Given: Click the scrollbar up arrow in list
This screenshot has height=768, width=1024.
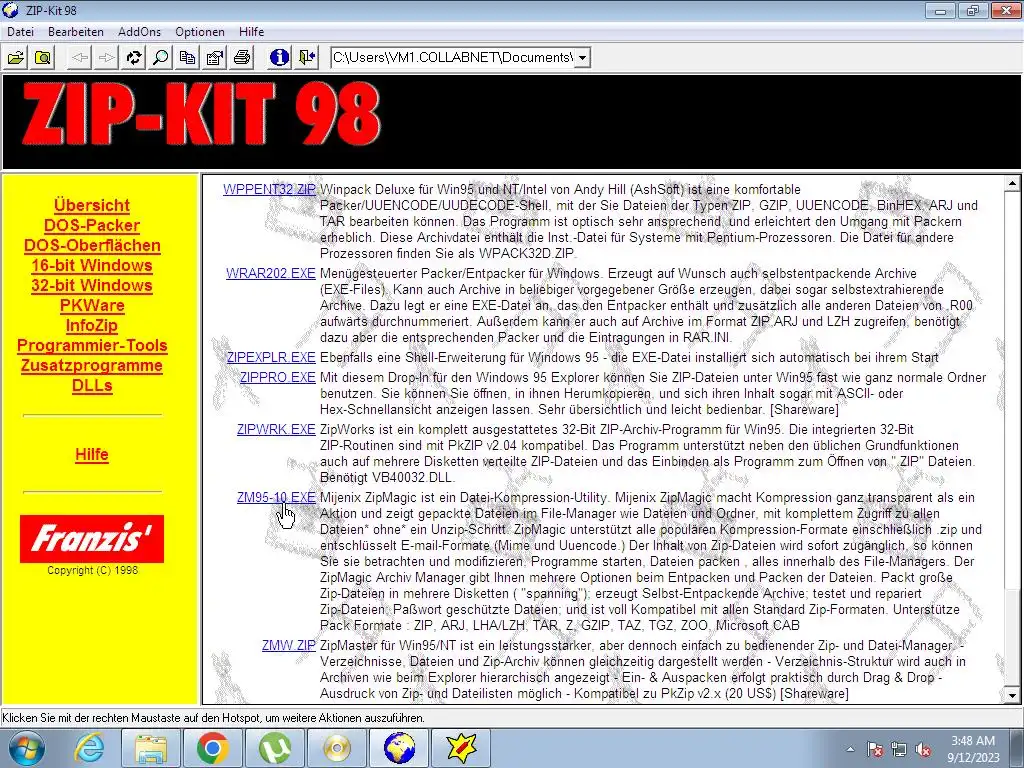Looking at the screenshot, I should [1012, 184].
